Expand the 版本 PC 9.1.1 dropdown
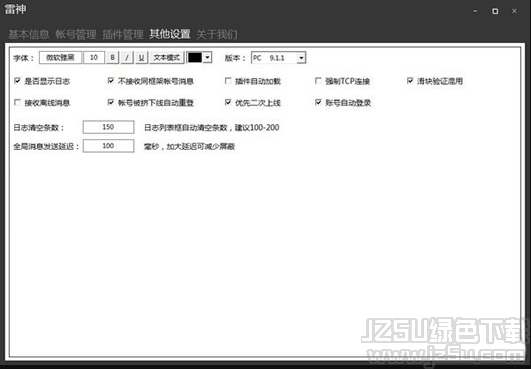 click(301, 58)
